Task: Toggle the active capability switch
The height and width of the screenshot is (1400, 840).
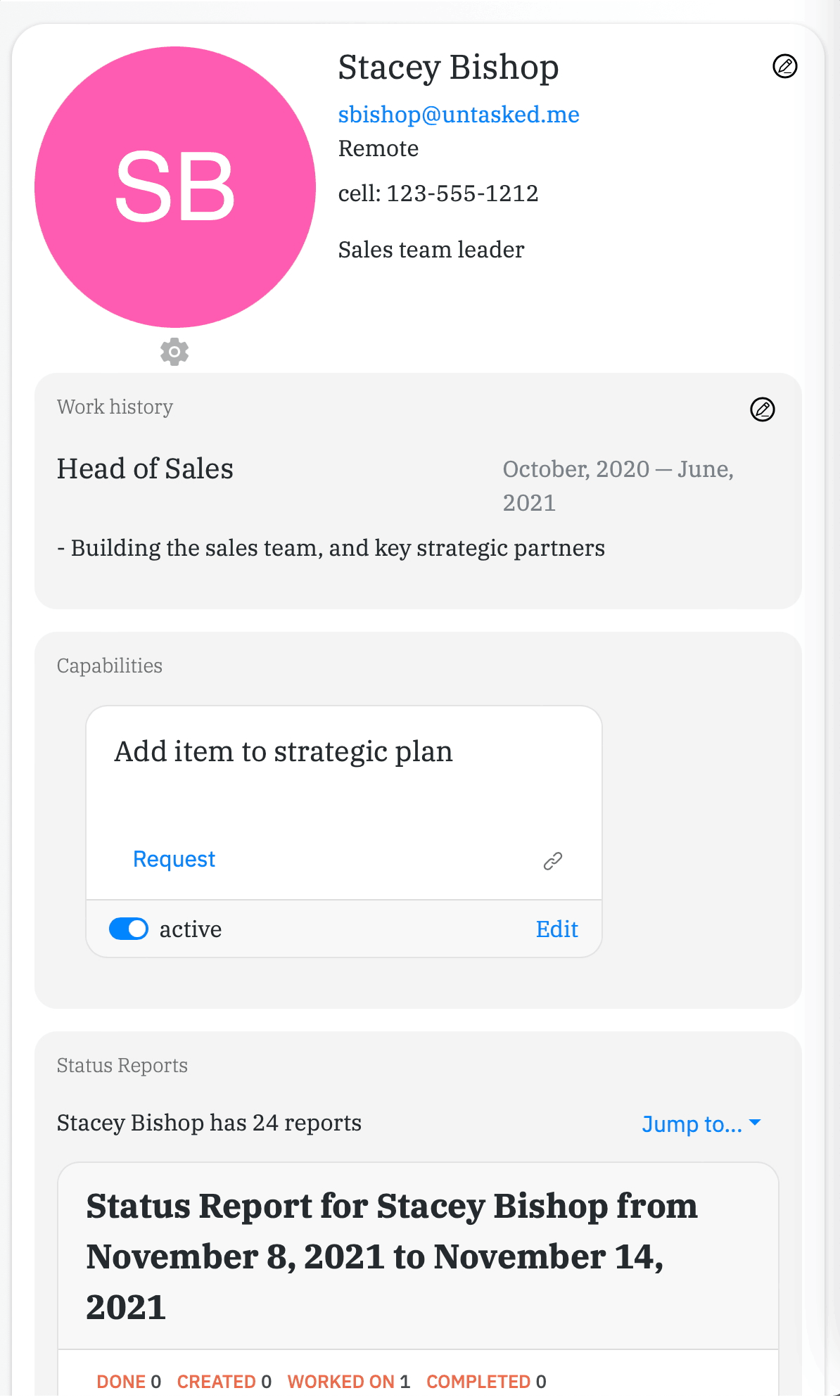Action: [129, 929]
